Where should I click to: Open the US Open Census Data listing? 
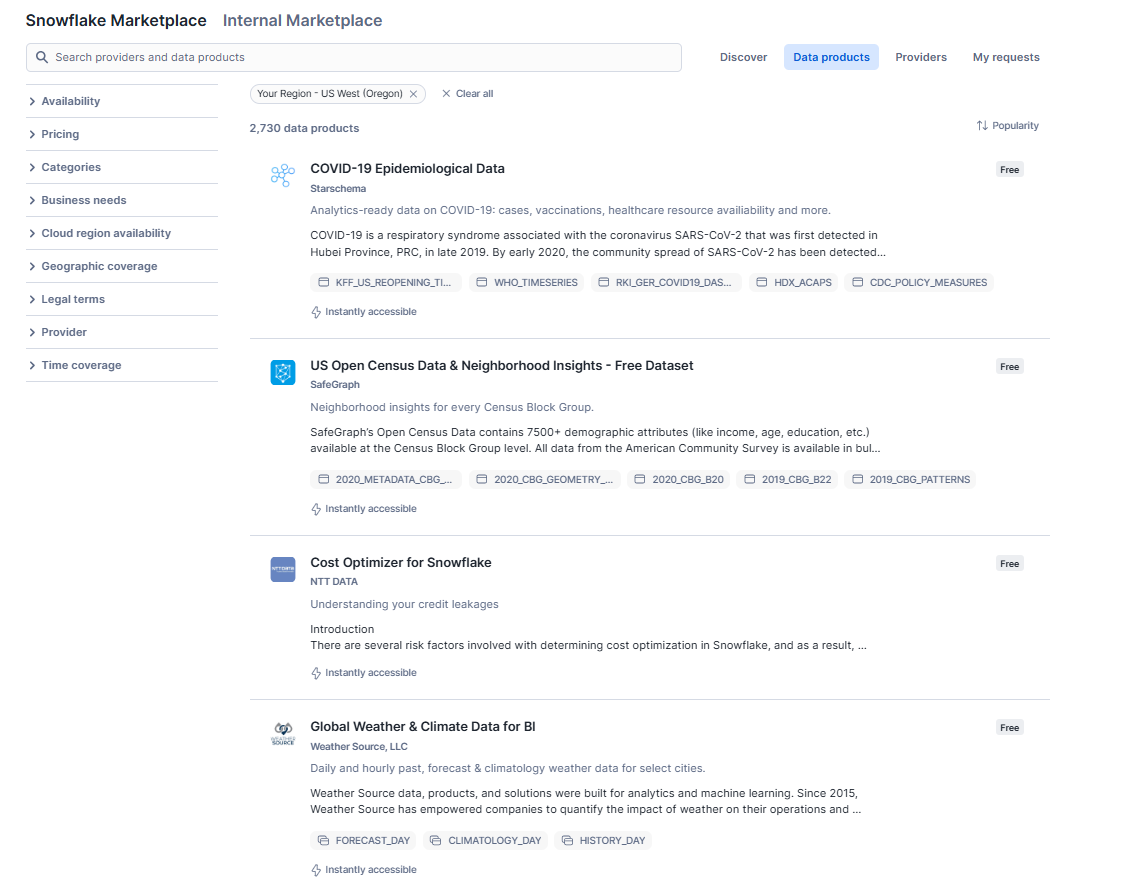[502, 366]
